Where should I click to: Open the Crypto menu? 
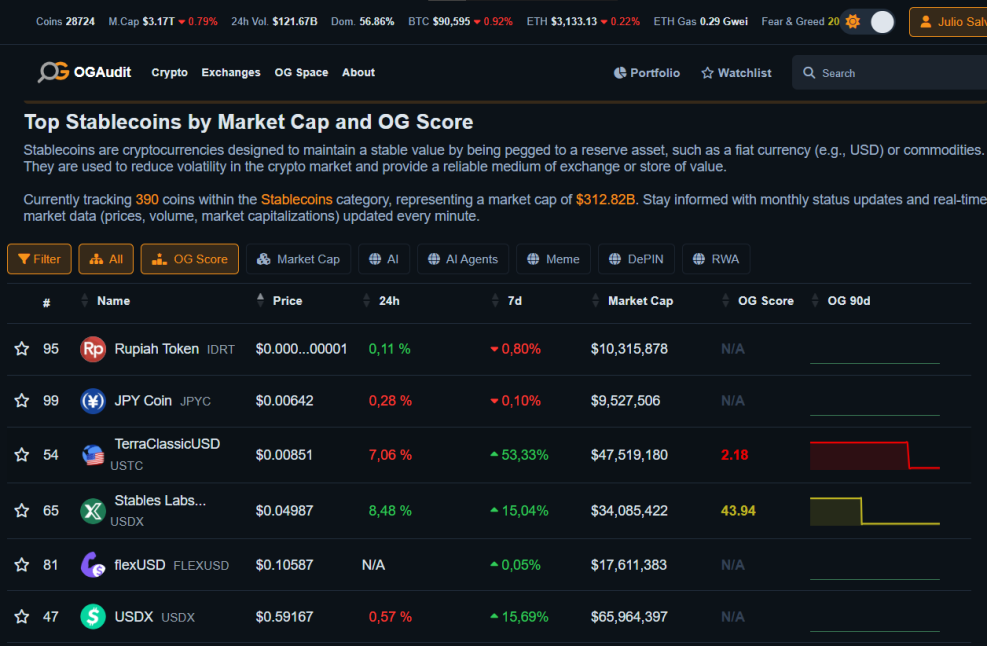pyautogui.click(x=169, y=72)
